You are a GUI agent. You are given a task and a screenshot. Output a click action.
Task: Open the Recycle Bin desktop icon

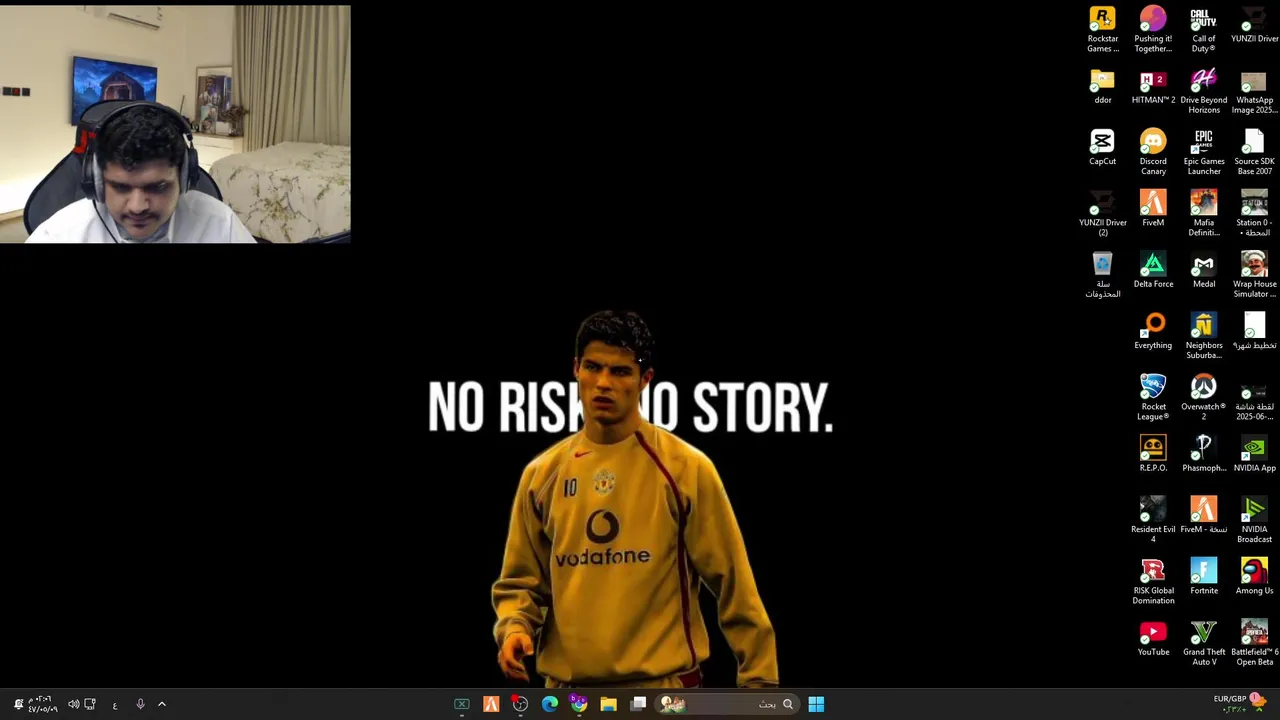[x=1102, y=275]
